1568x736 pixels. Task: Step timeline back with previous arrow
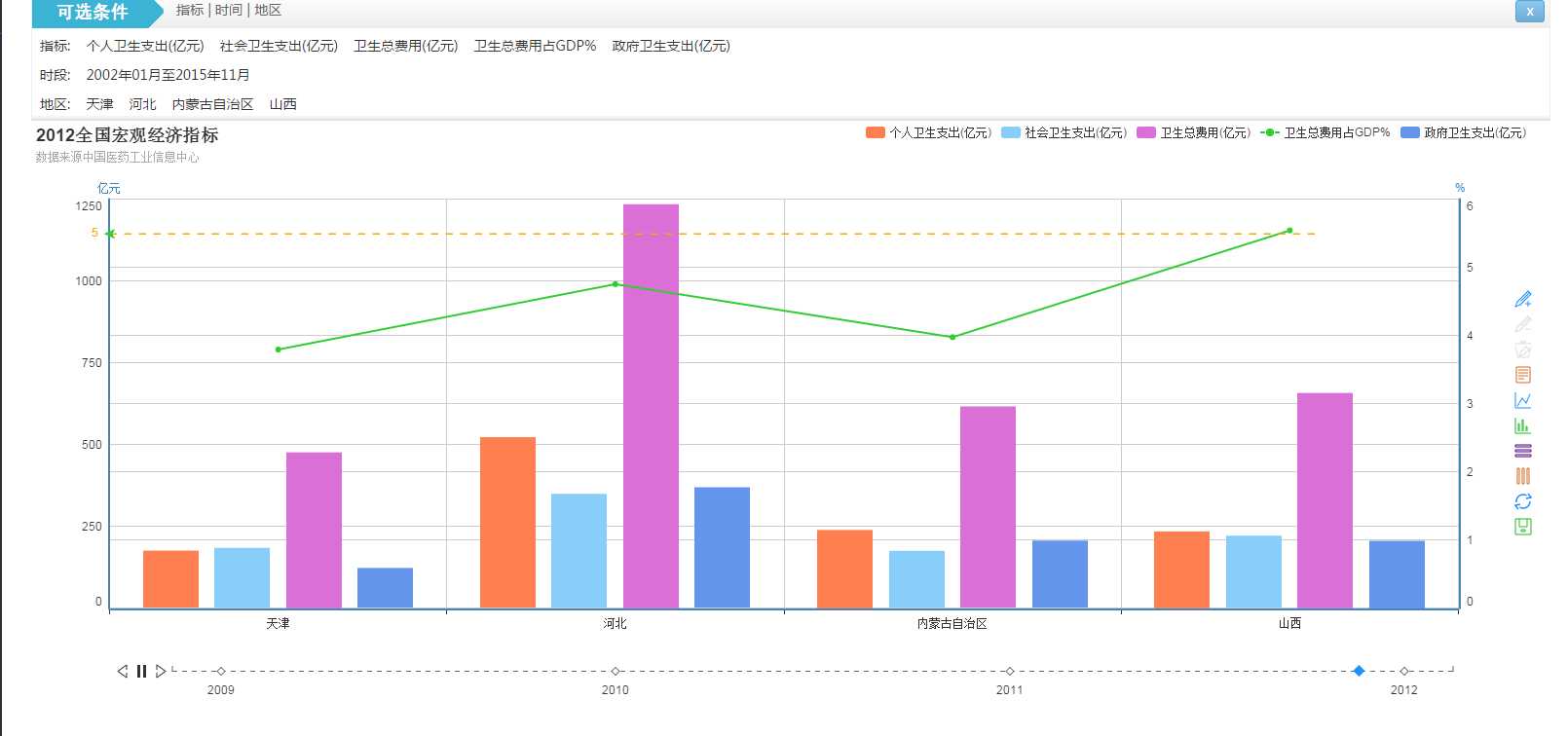[x=123, y=671]
